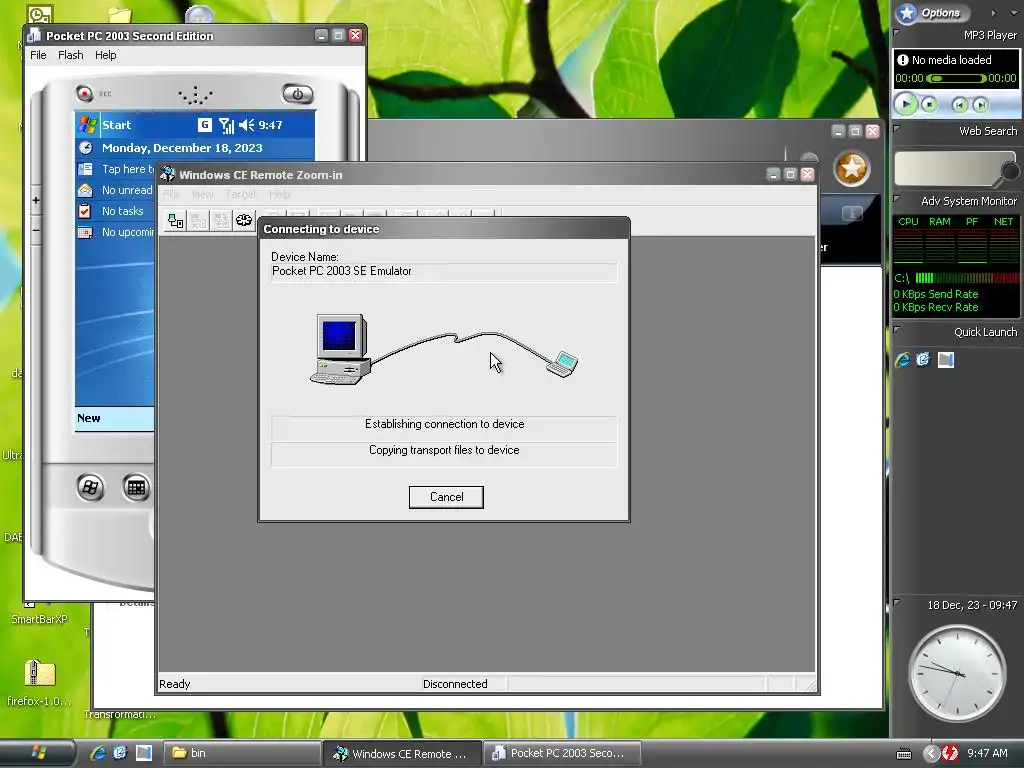1024x768 pixels.
Task: Tap the owner information icon on the Today screen
Action: point(86,169)
